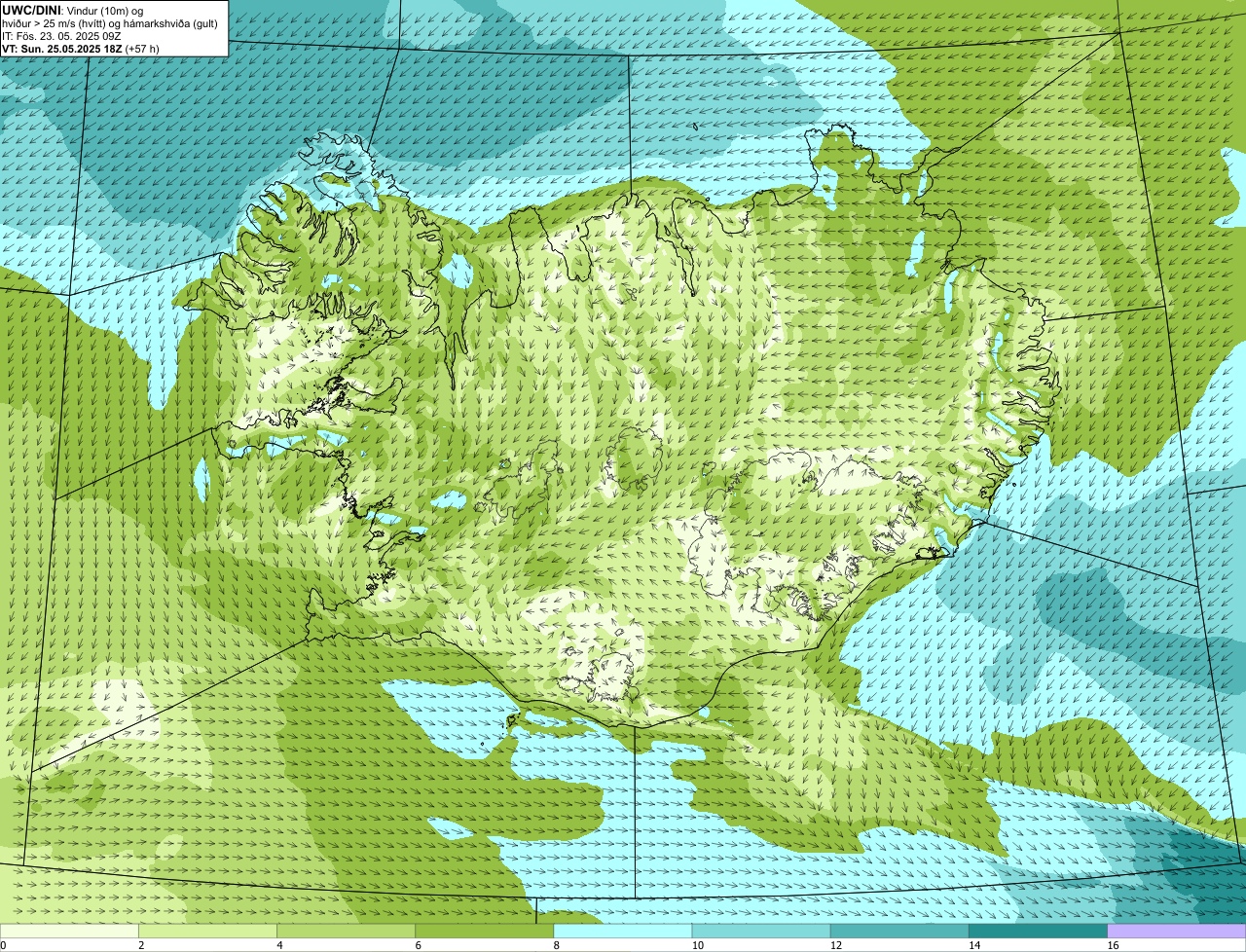The height and width of the screenshot is (952, 1246).
Task: Click the scale label 8
Action: pos(557,945)
